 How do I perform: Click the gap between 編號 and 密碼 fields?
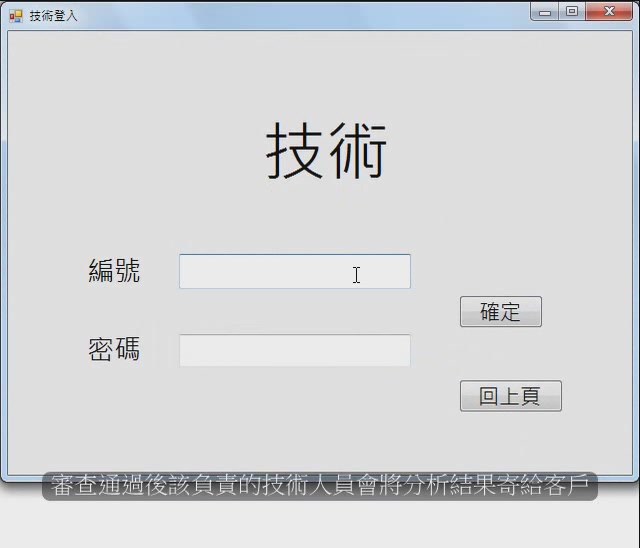point(294,311)
